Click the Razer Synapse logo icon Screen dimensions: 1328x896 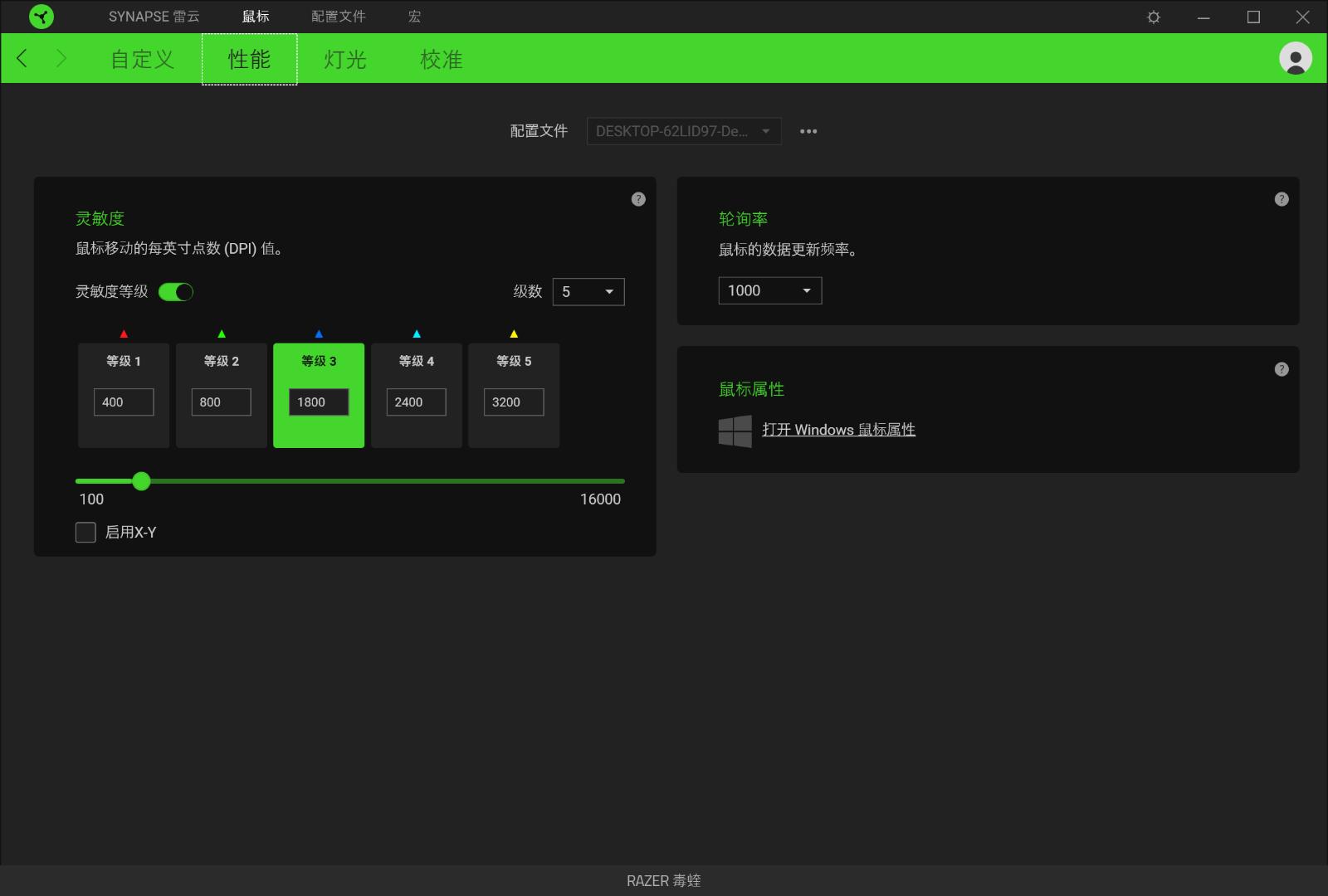(x=41, y=17)
